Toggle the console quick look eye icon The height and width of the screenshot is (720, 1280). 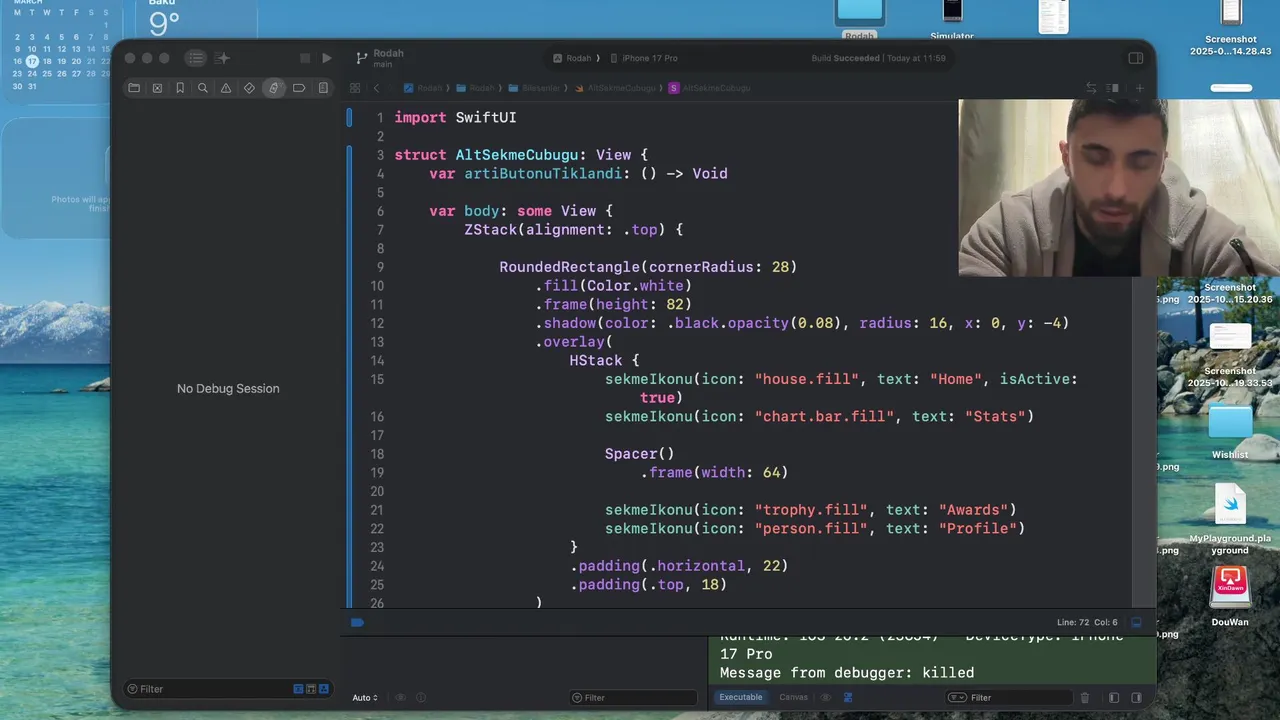pyautogui.click(x=826, y=698)
